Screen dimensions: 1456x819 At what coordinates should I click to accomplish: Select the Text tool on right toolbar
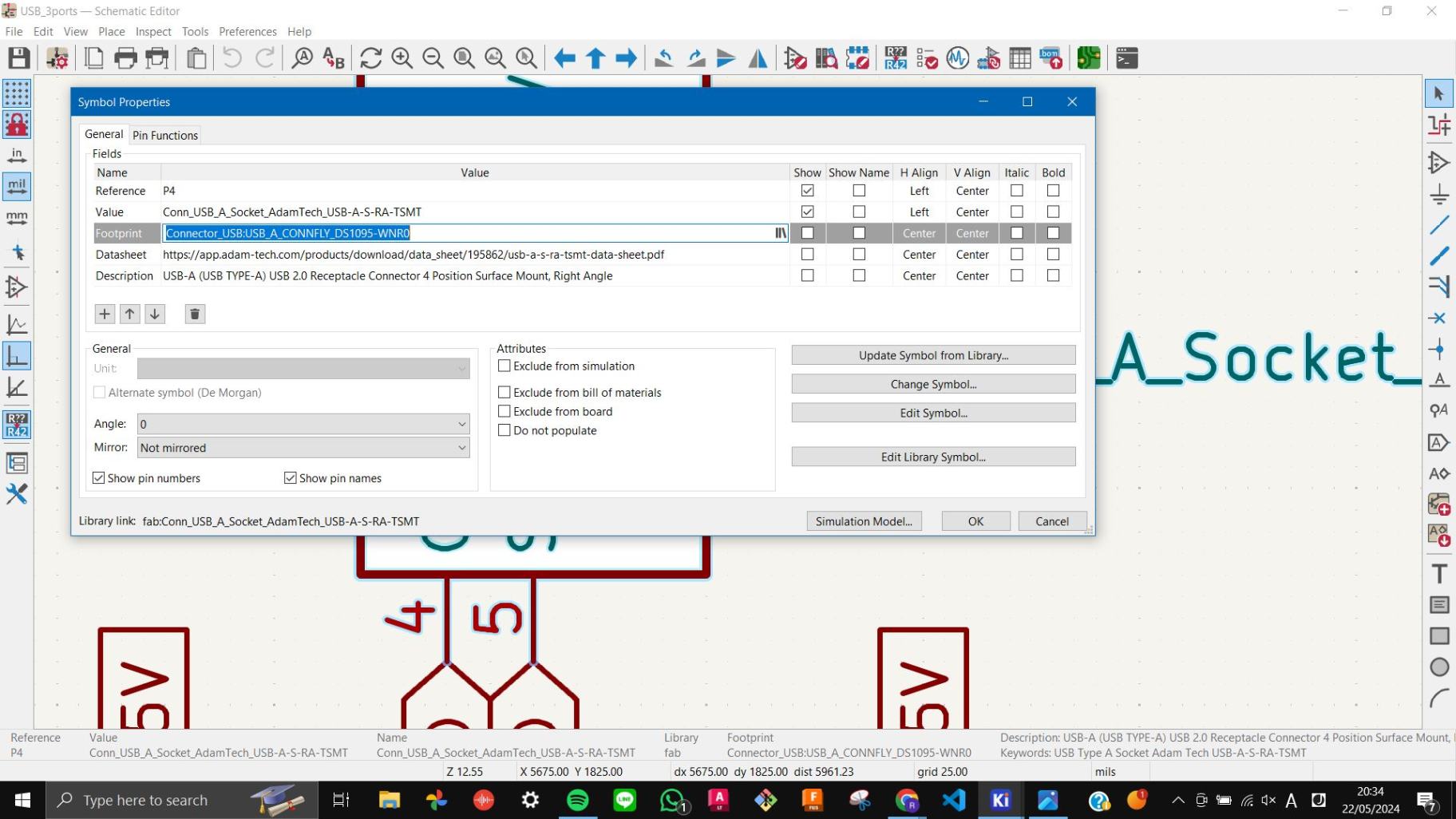tap(1439, 573)
